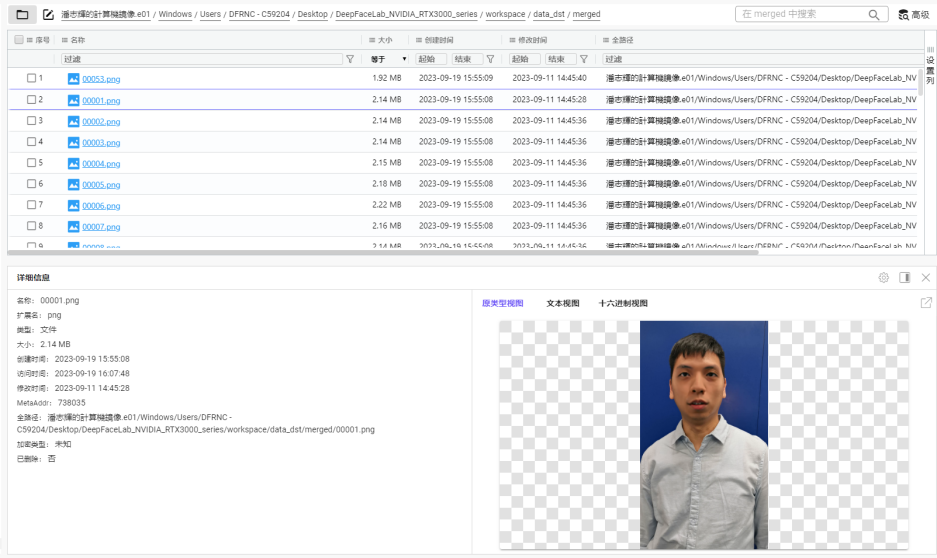Open the 00002.png file link
The height and width of the screenshot is (558, 937).
(x=101, y=121)
